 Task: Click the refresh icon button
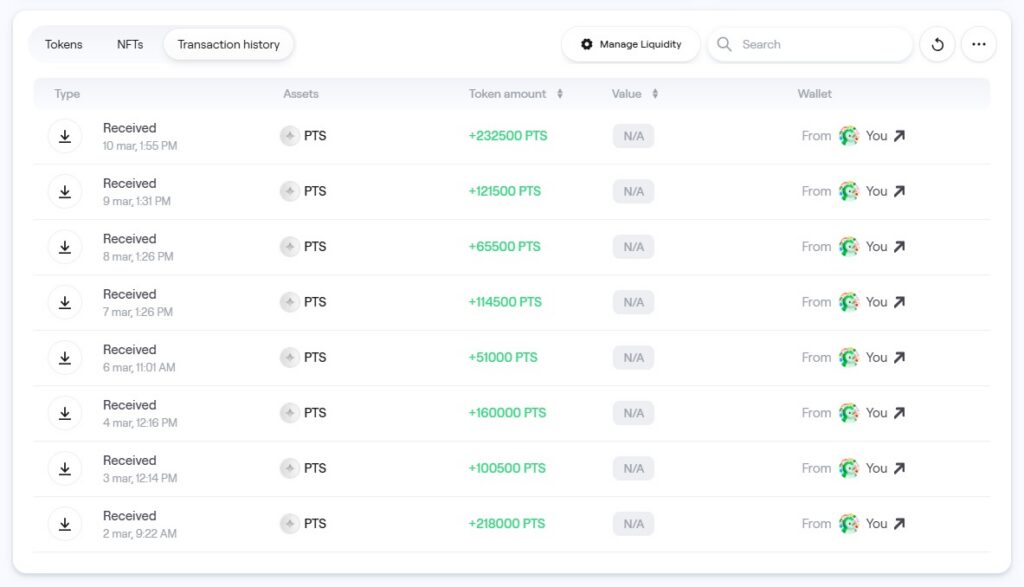937,44
